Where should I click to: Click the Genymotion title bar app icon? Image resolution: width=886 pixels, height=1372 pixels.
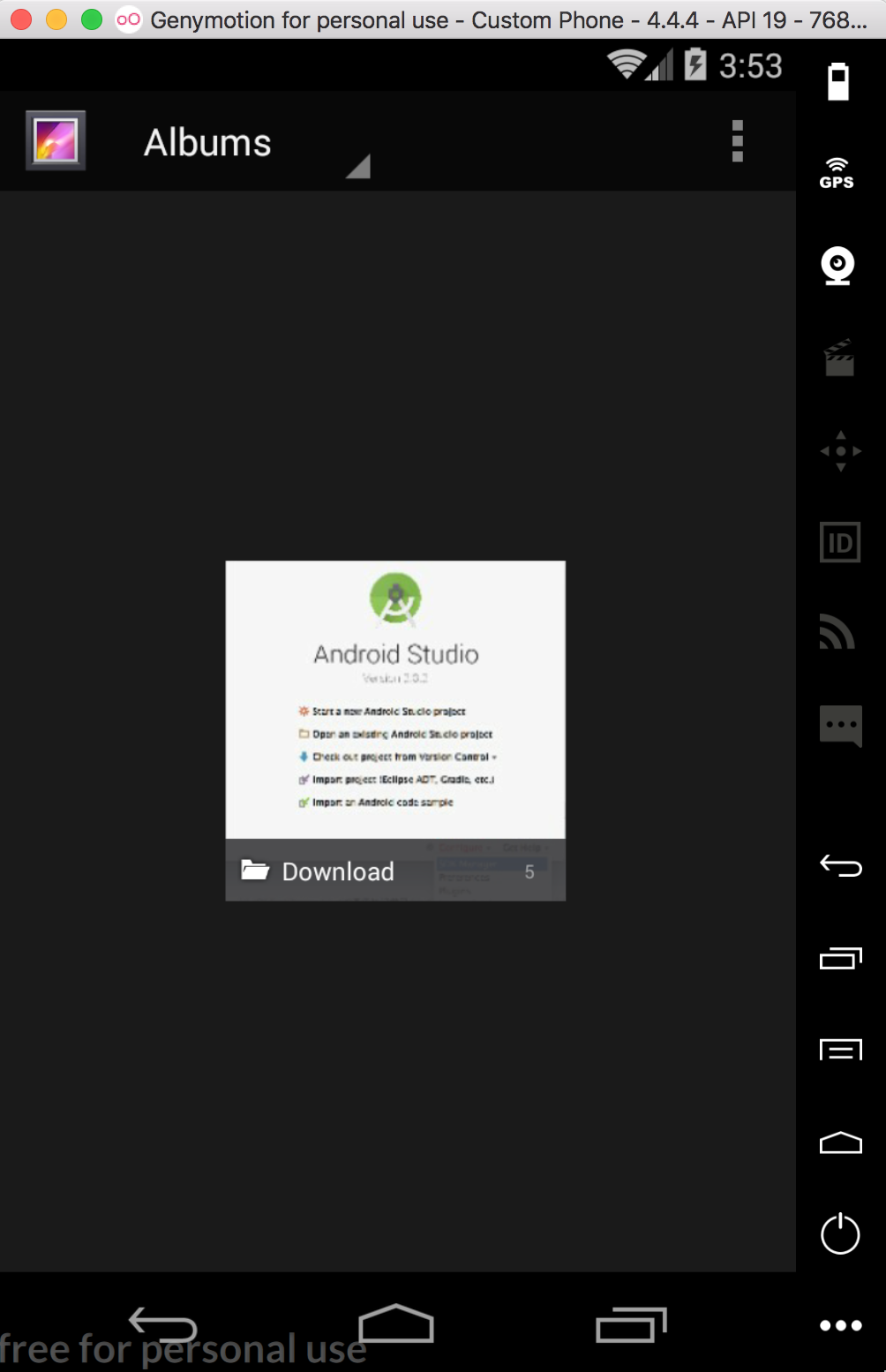pyautogui.click(x=129, y=19)
